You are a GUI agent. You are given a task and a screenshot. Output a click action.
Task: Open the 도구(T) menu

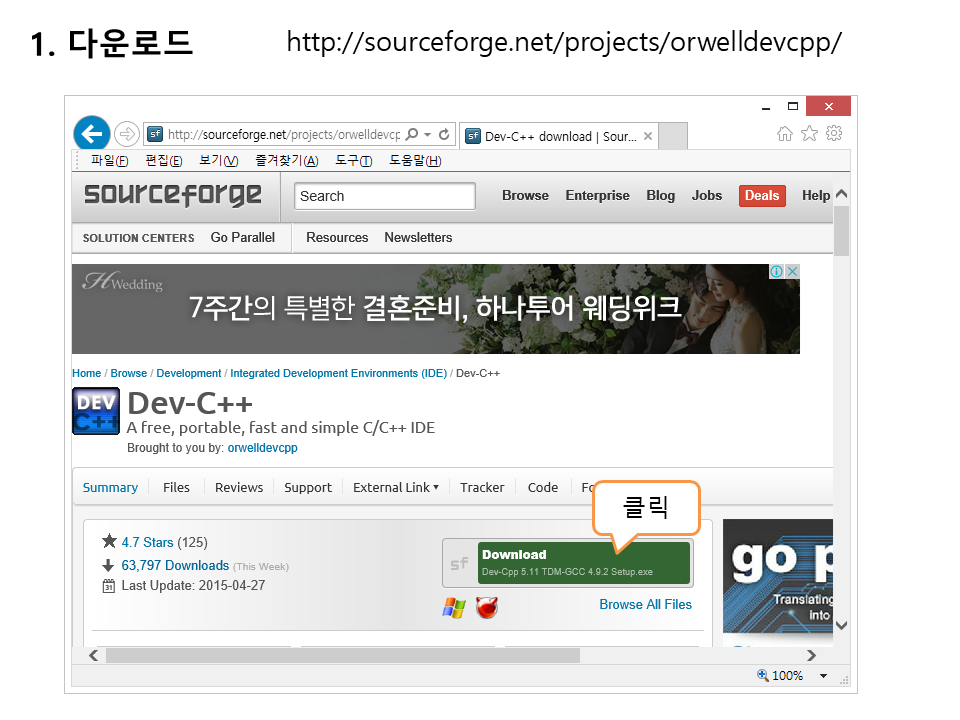(353, 160)
